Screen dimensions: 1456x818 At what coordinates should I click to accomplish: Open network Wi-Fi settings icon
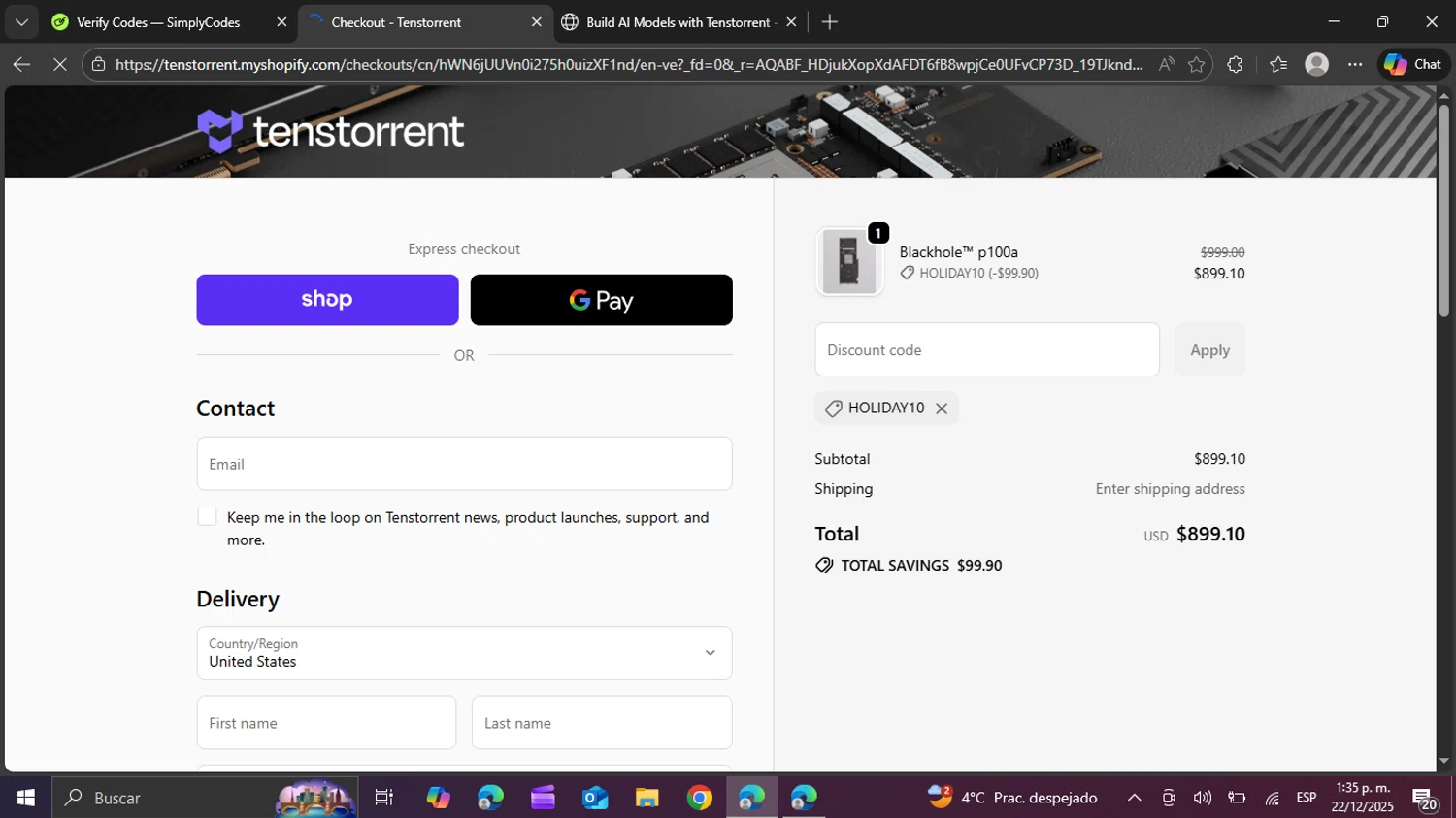(x=1272, y=798)
